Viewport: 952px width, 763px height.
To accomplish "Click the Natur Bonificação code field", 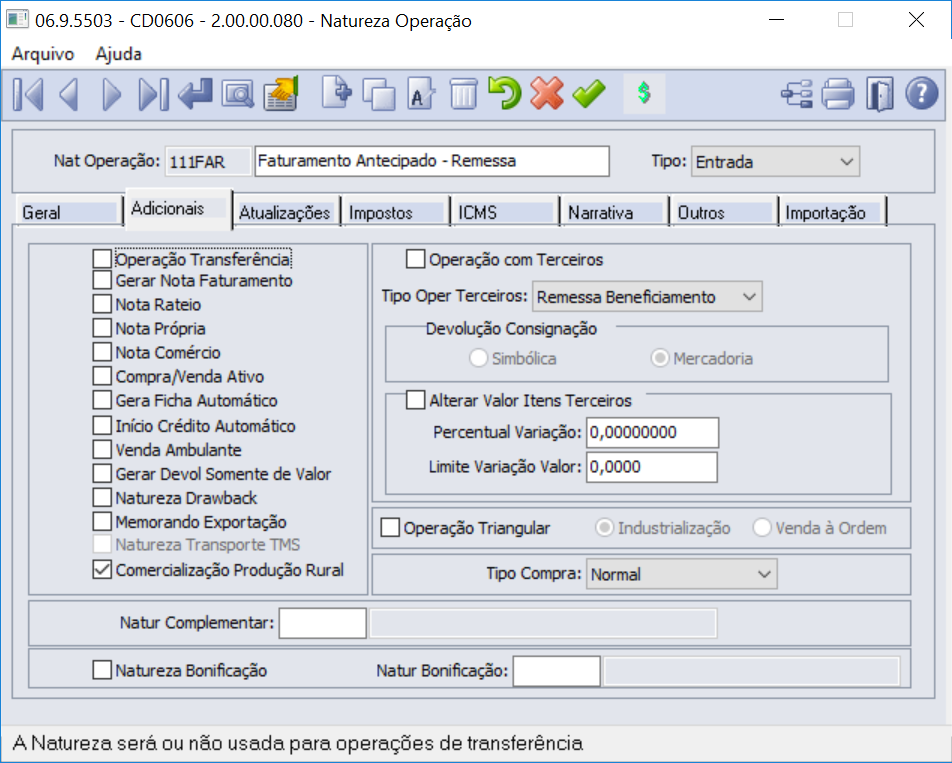I will [x=556, y=671].
